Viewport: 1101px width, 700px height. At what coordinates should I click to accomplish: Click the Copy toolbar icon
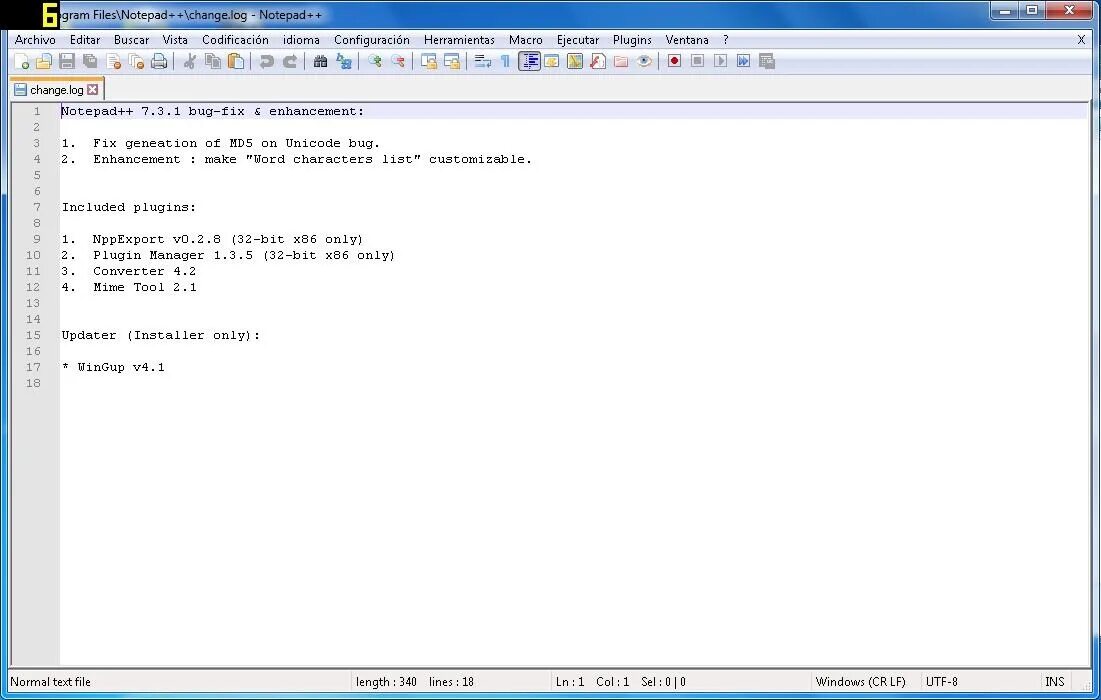pos(213,62)
